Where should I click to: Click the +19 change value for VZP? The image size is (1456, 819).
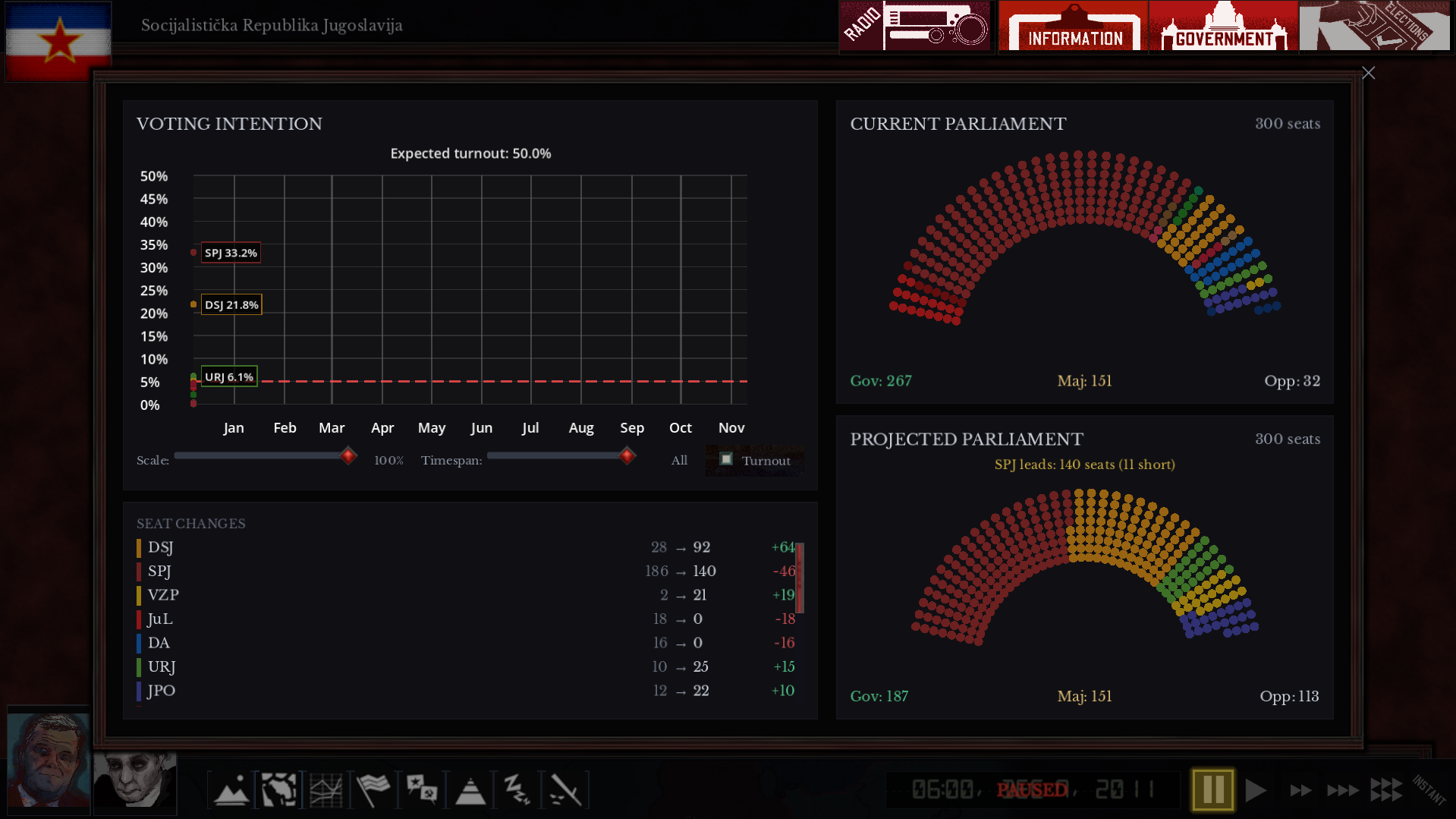(783, 595)
